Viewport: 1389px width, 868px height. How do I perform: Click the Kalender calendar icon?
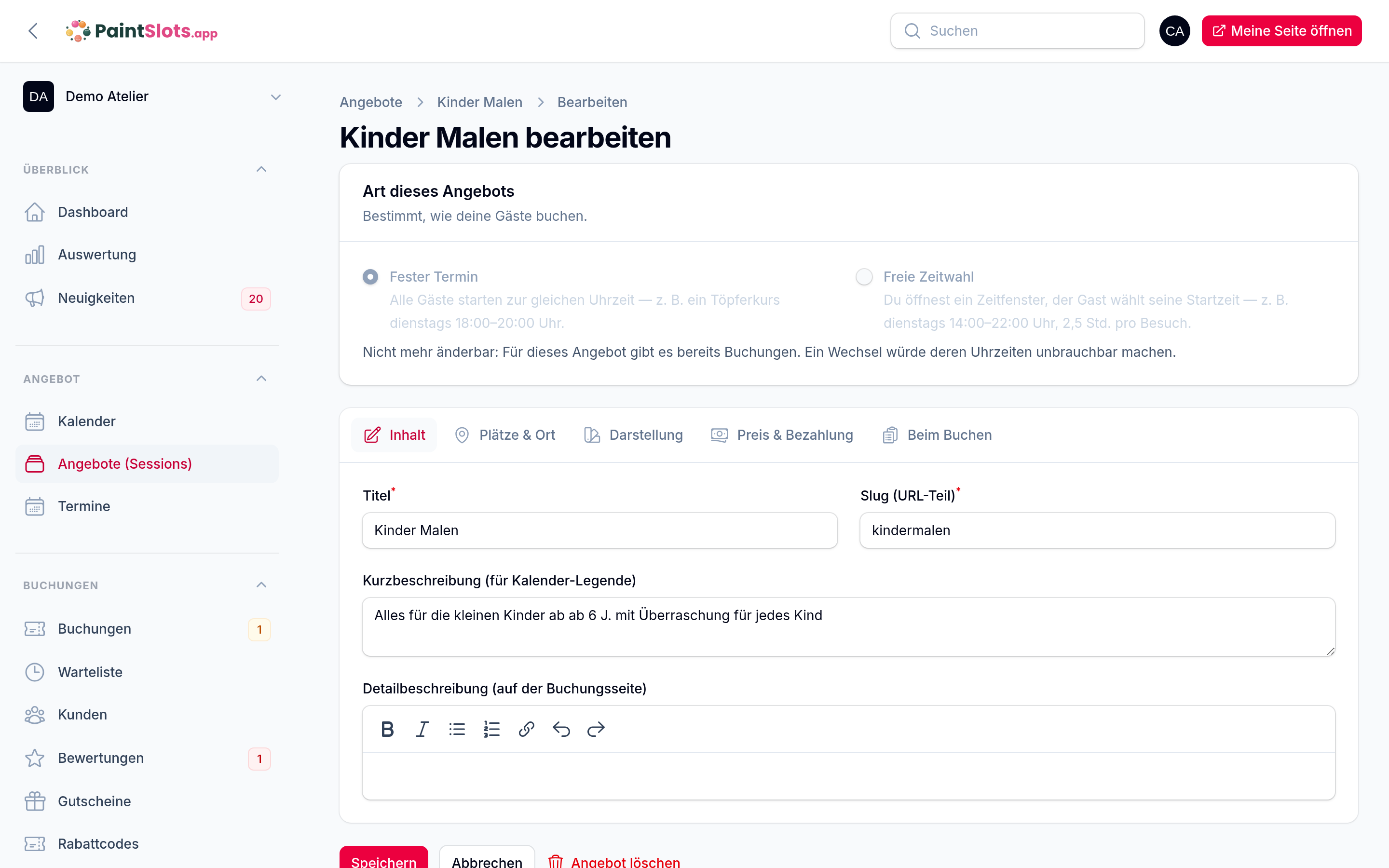(34, 421)
